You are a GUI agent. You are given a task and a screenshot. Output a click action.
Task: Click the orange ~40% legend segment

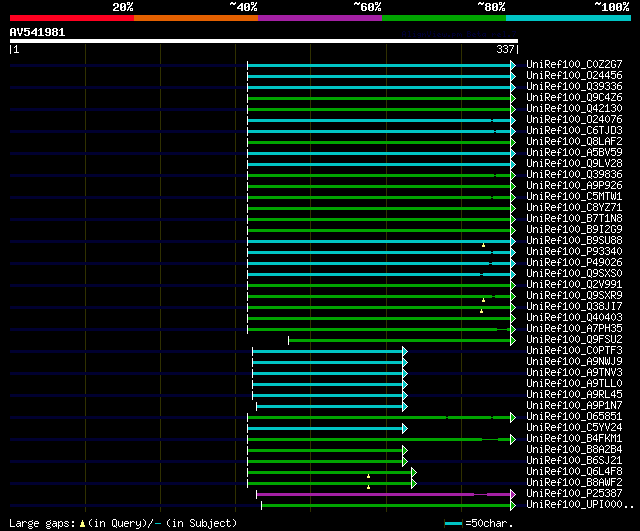click(x=195, y=17)
